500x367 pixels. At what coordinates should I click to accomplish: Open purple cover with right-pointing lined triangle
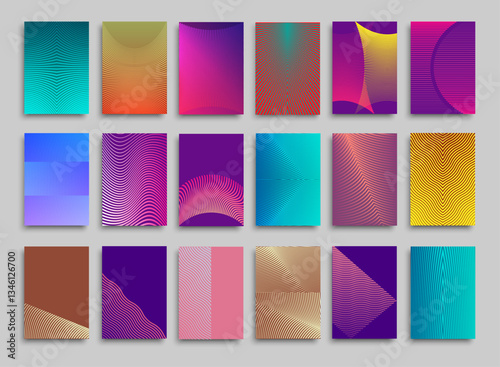365,293
